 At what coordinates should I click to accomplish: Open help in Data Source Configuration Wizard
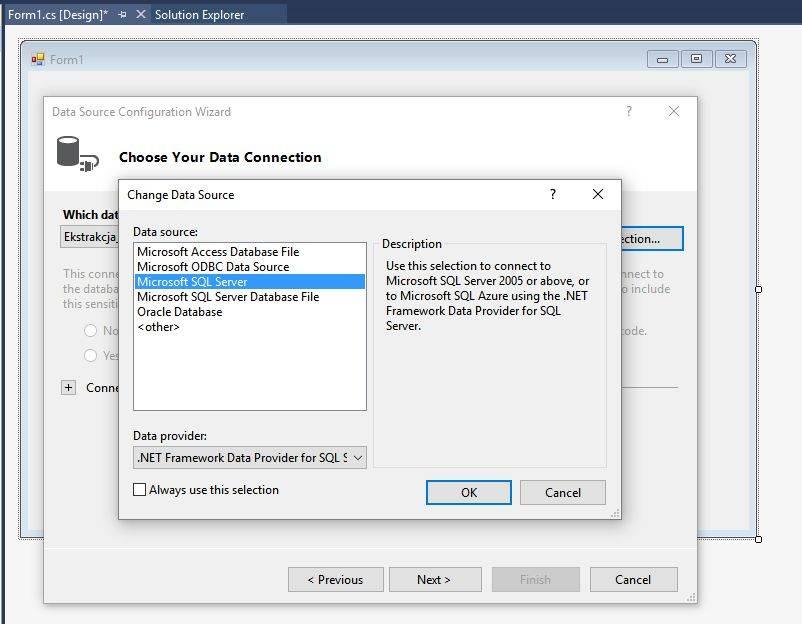pyautogui.click(x=629, y=111)
